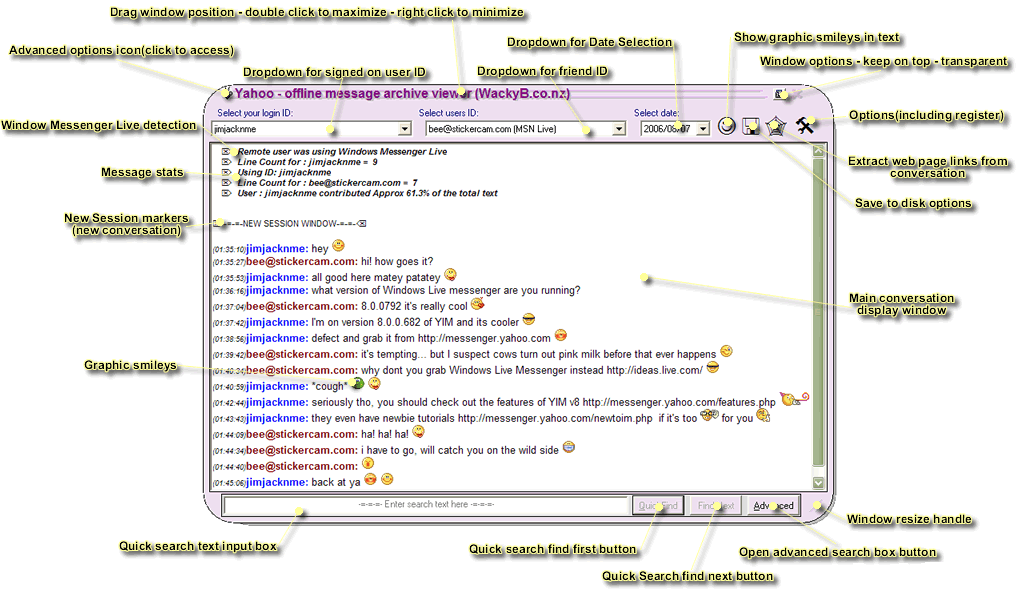
Task: Click marker icon beside 'contributed Approx 61.3%' line
Action: (226, 193)
